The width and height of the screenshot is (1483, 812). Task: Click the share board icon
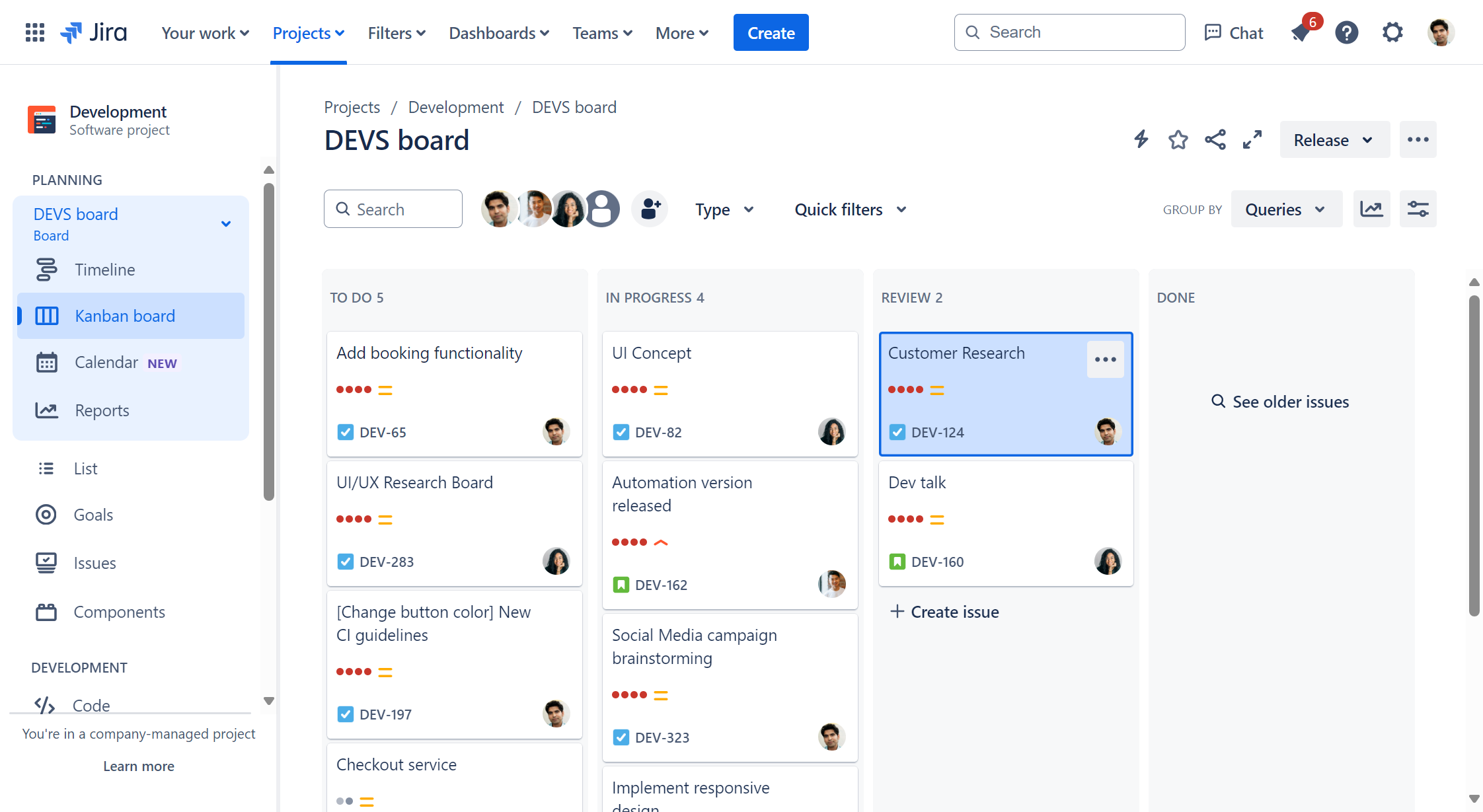[1215, 139]
